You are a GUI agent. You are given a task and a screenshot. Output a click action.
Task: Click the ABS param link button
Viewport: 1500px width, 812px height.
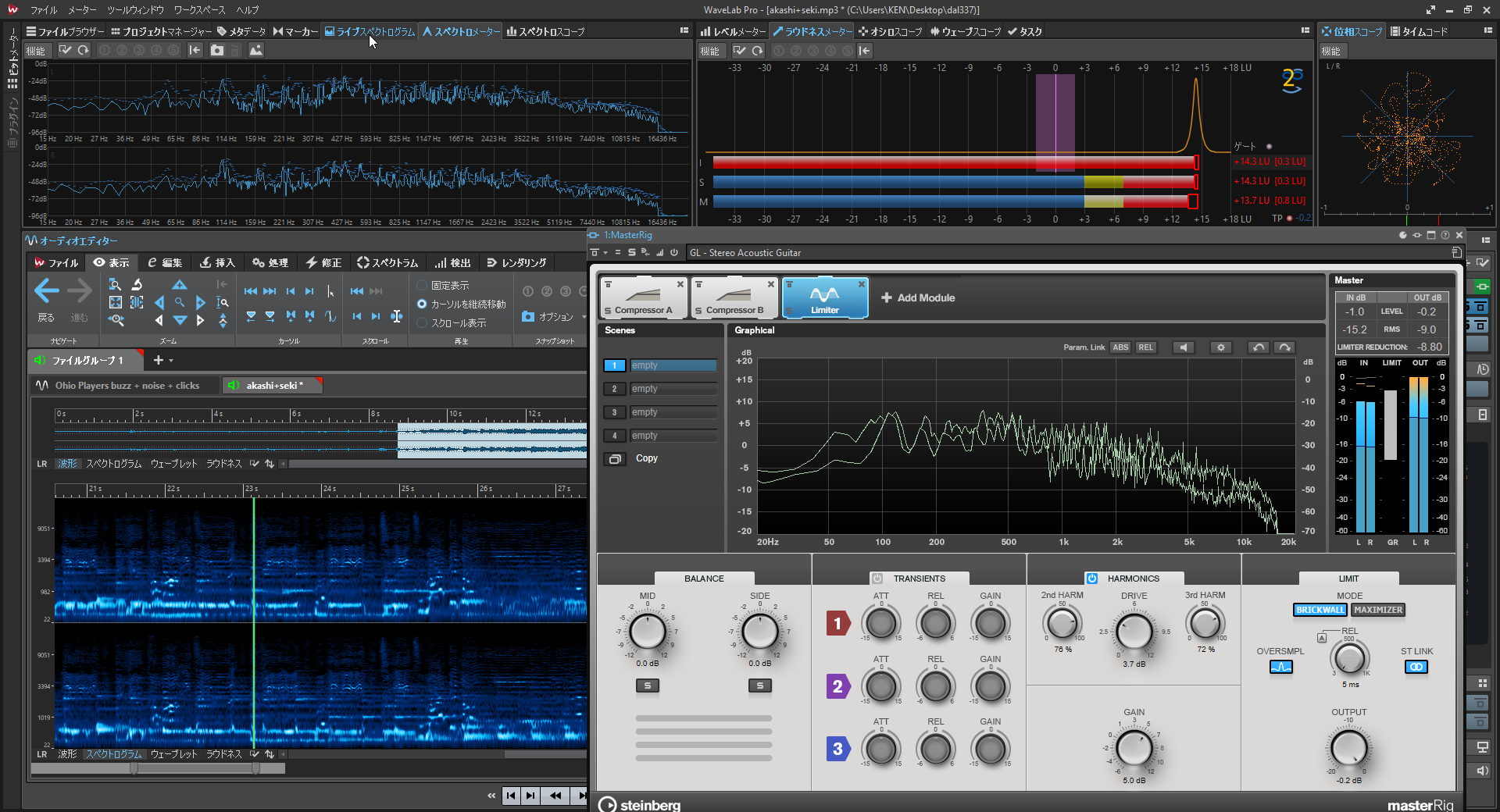(x=1120, y=347)
